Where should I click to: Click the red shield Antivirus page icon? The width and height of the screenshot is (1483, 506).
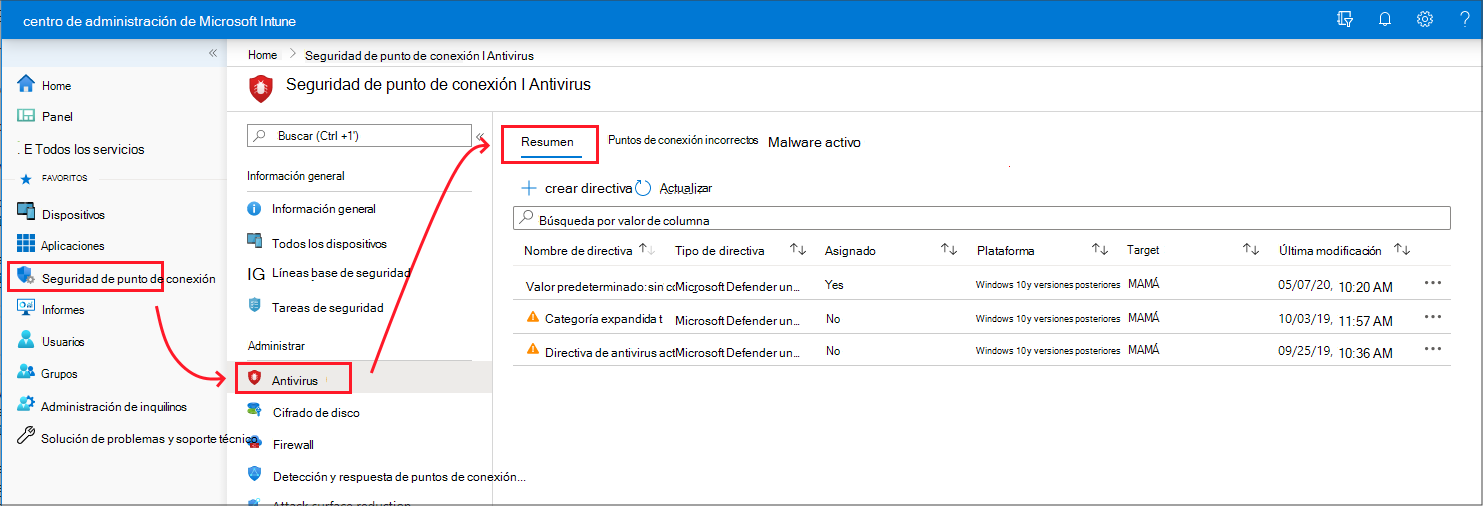pyautogui.click(x=260, y=88)
